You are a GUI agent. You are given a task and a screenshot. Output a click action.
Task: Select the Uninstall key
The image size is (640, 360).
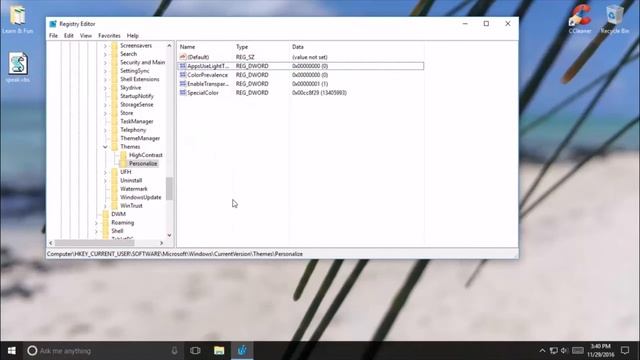point(131,180)
